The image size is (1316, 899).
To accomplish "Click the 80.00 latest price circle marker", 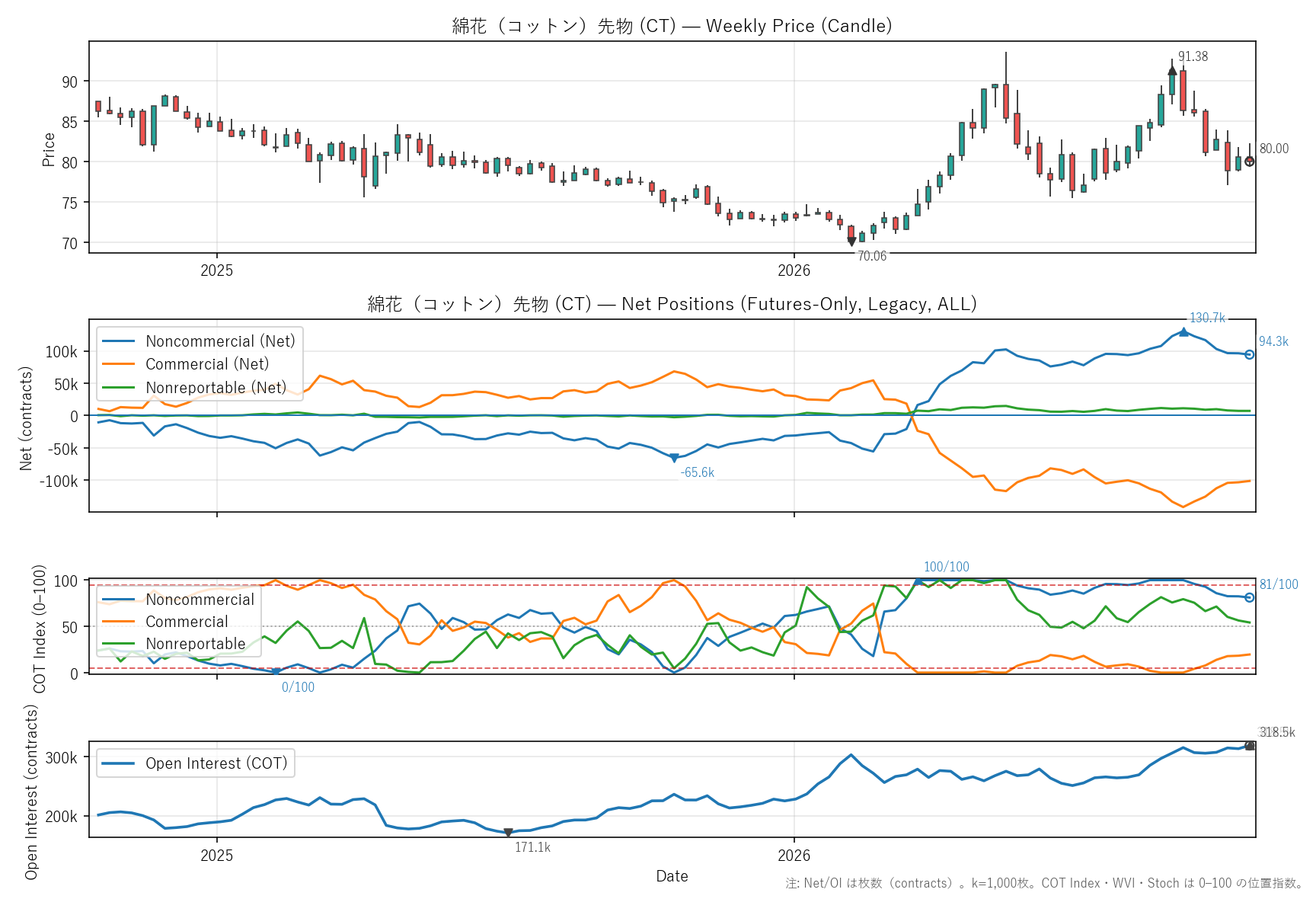I will (1249, 162).
